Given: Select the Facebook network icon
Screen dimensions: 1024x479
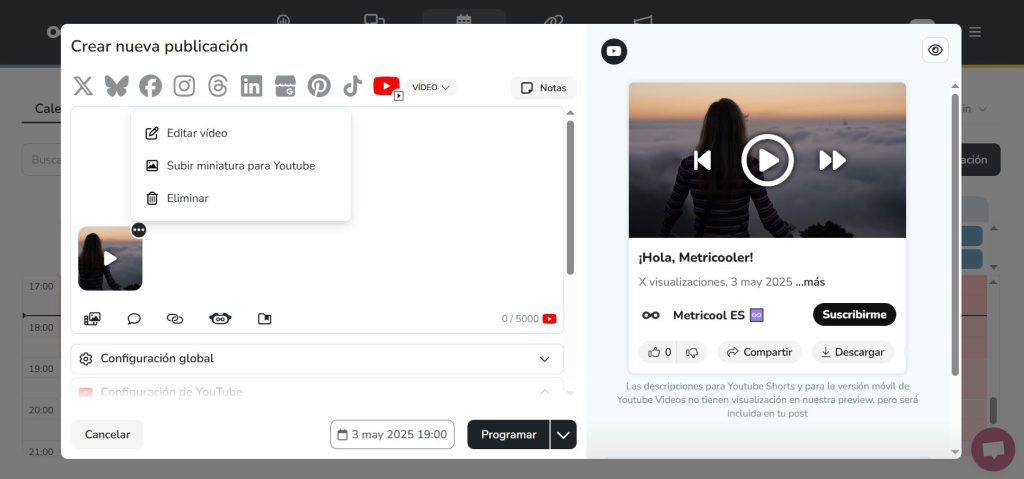Looking at the screenshot, I should (150, 86).
